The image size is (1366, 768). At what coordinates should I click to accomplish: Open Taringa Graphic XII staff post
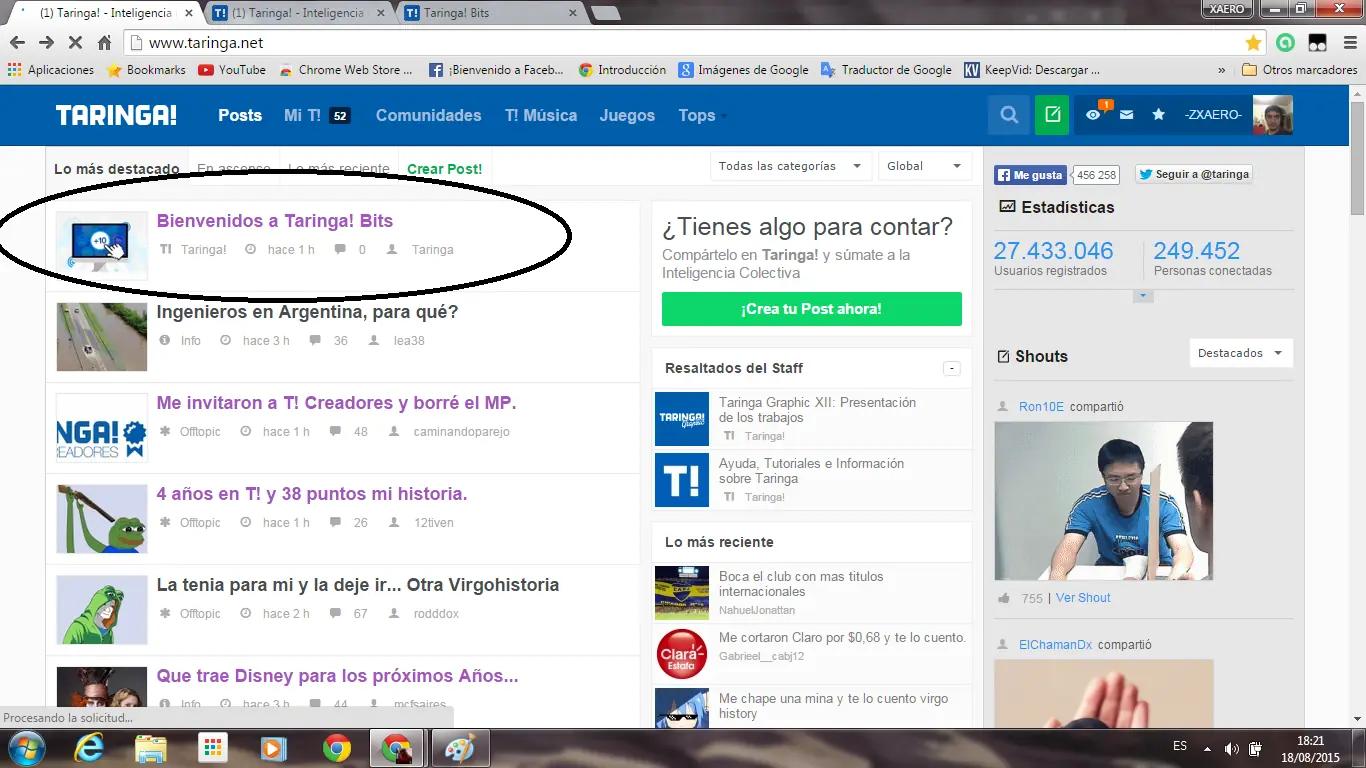coord(817,410)
